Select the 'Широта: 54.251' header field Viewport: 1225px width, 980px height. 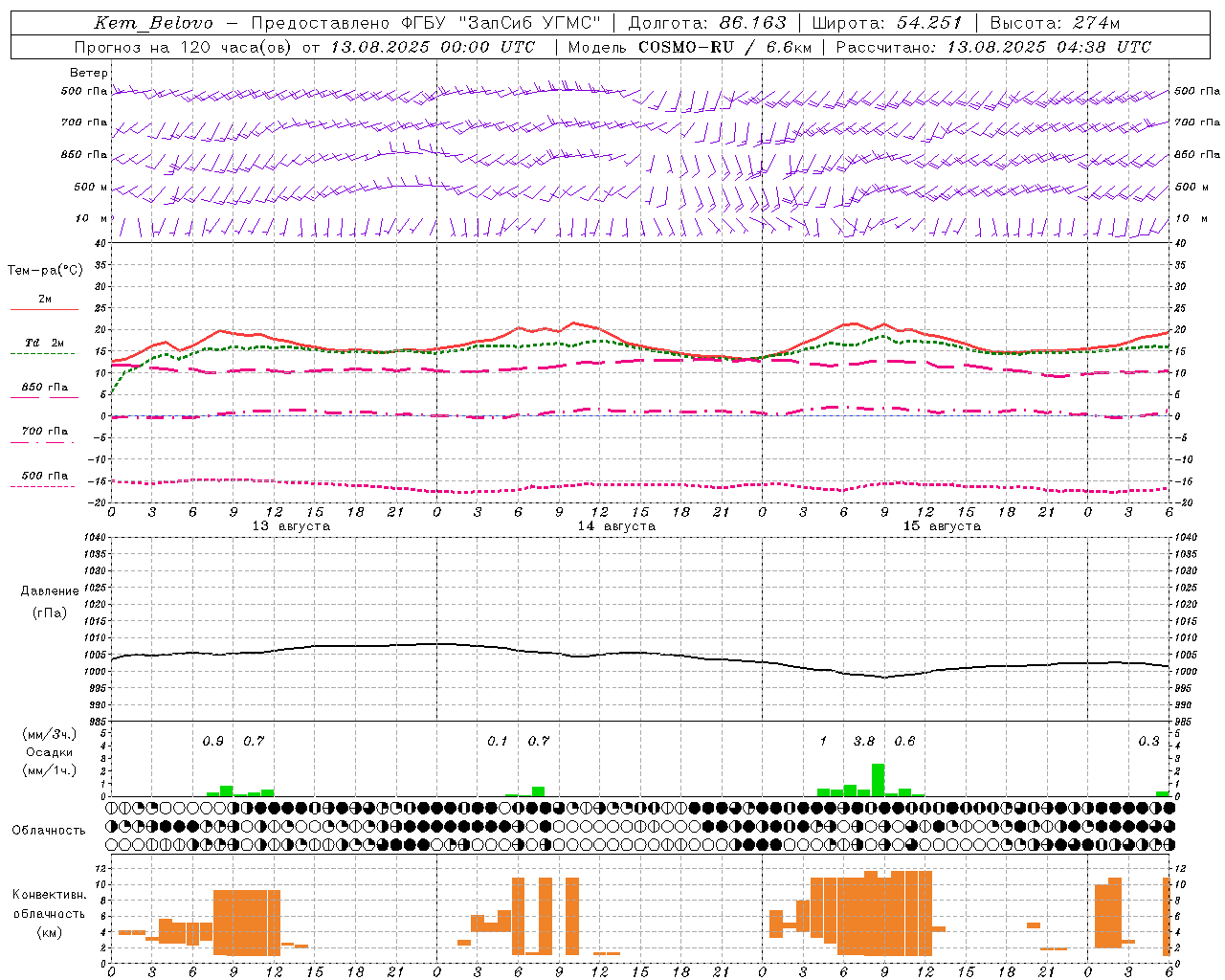point(887,23)
